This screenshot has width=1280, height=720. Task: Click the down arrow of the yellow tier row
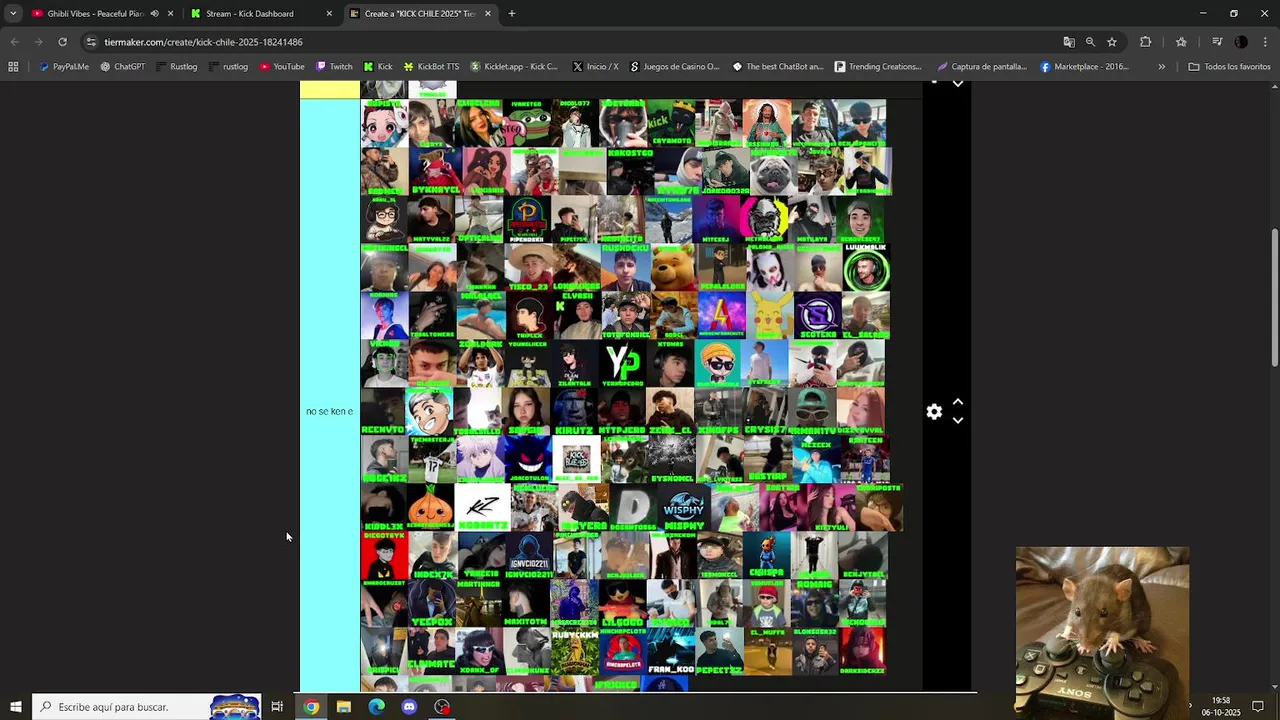(958, 84)
